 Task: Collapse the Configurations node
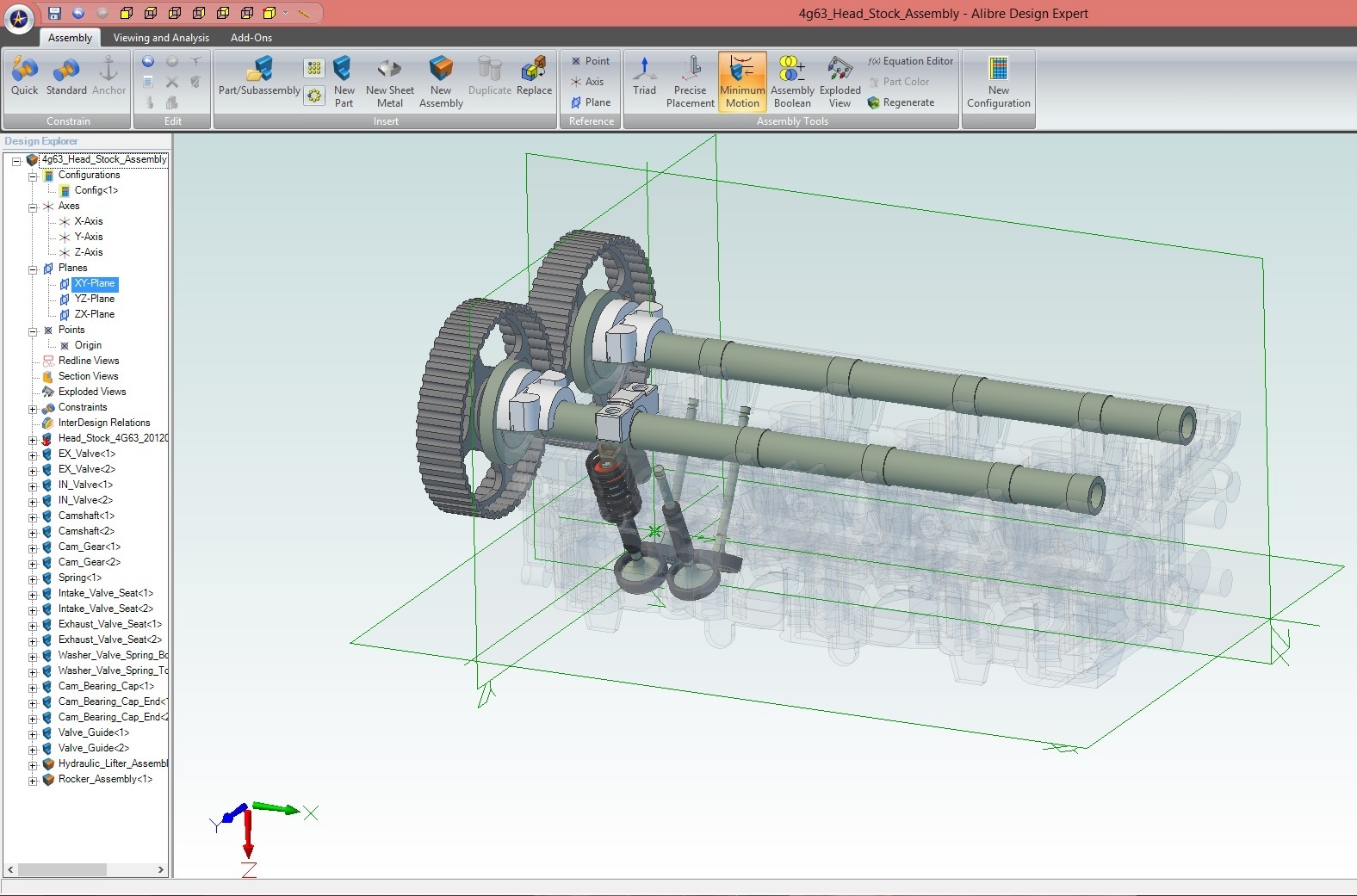point(33,176)
